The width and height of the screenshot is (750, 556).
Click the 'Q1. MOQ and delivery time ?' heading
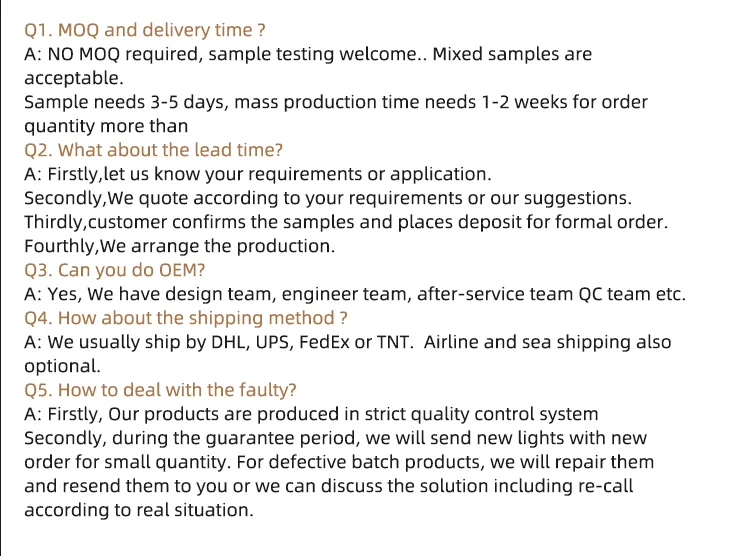tap(144, 30)
